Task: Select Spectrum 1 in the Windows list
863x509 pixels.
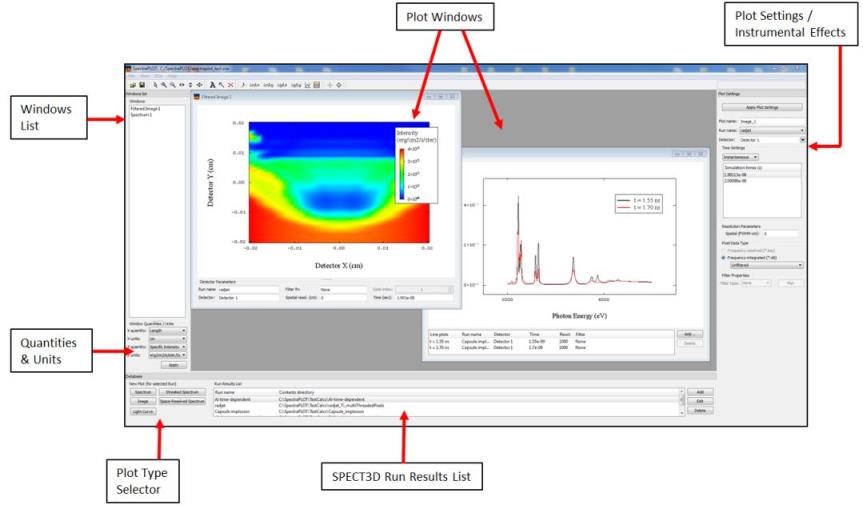Action: pyautogui.click(x=143, y=114)
